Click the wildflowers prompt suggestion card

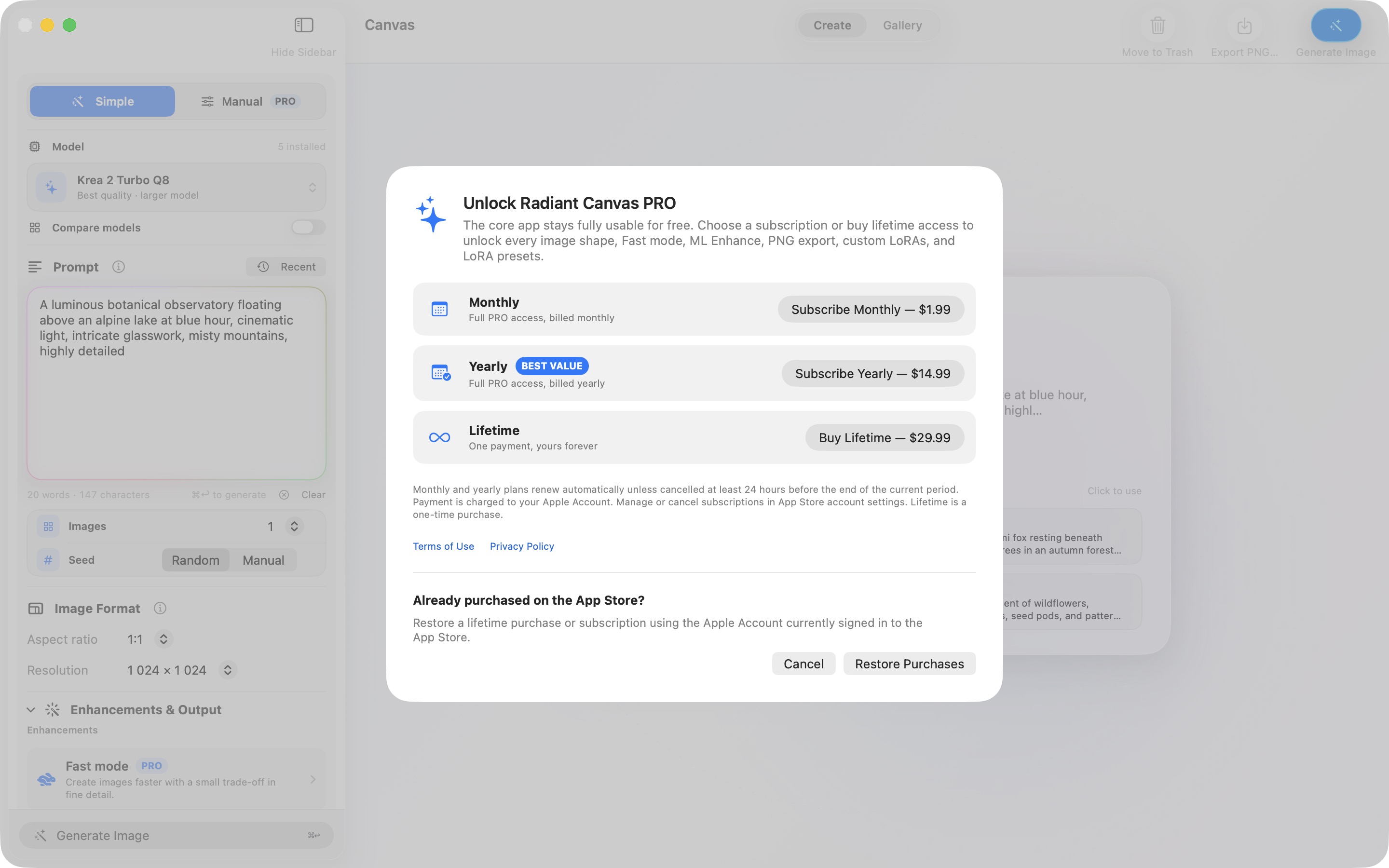(1072, 602)
